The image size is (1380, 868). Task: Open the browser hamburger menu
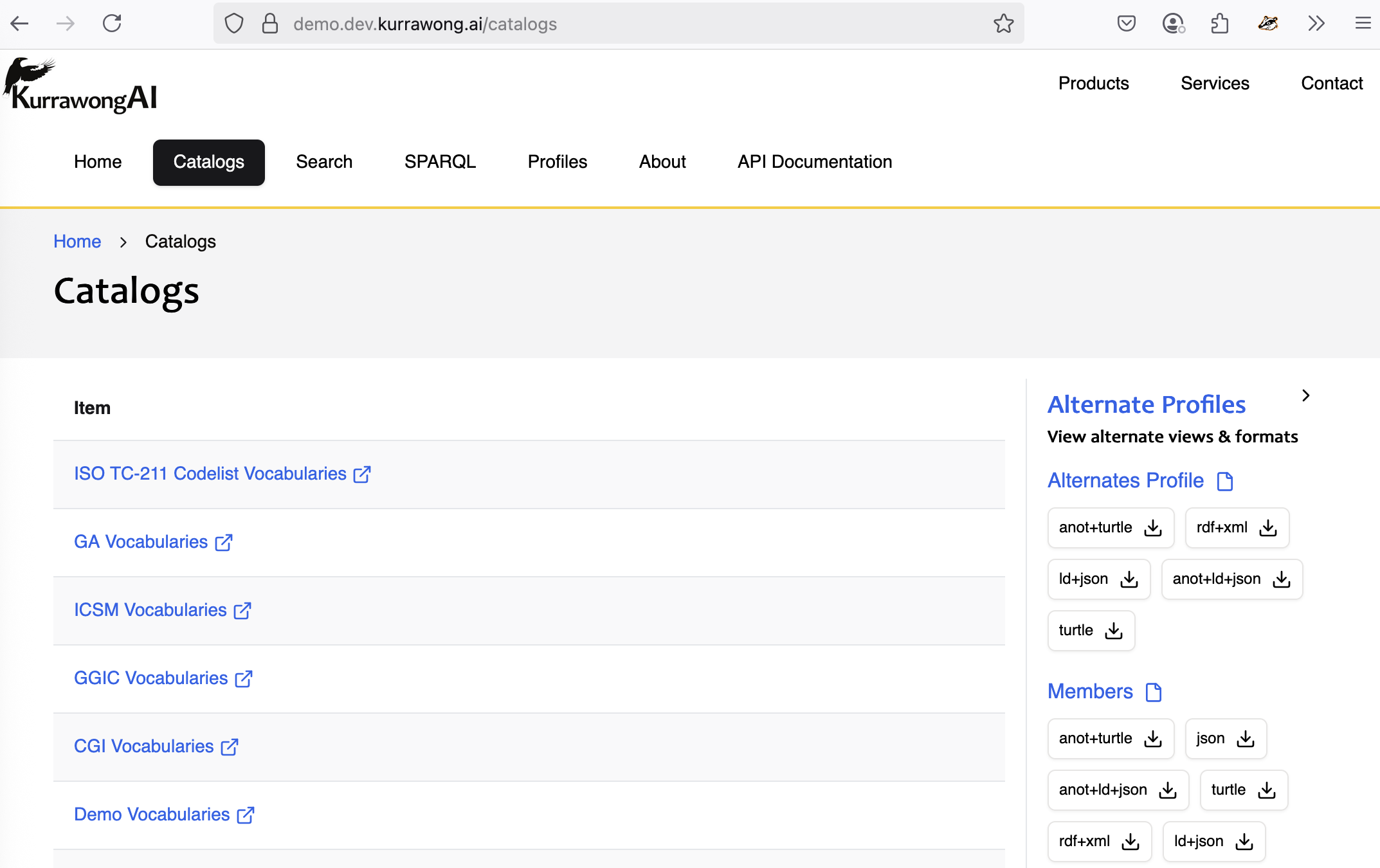(1363, 24)
